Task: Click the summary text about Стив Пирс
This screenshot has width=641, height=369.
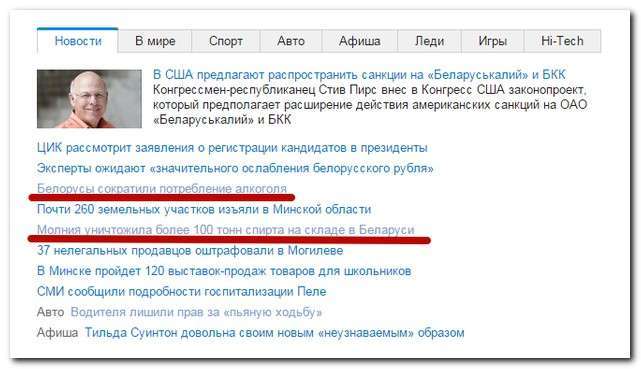Action: pyautogui.click(x=370, y=105)
